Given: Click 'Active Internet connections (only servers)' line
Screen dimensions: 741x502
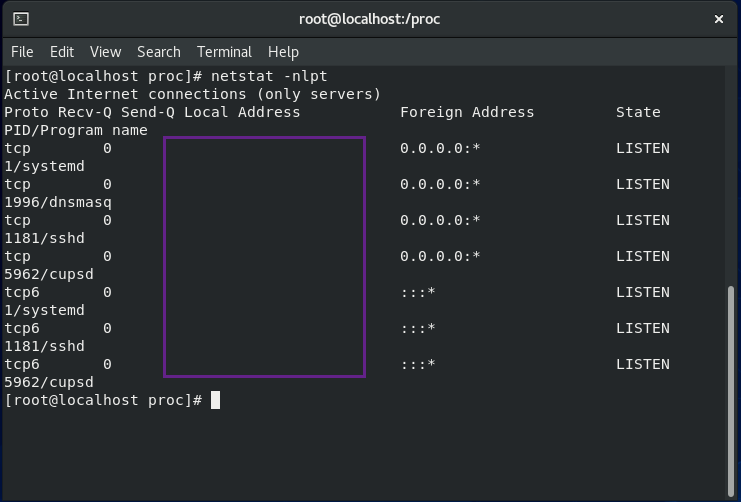Looking at the screenshot, I should [193, 94].
